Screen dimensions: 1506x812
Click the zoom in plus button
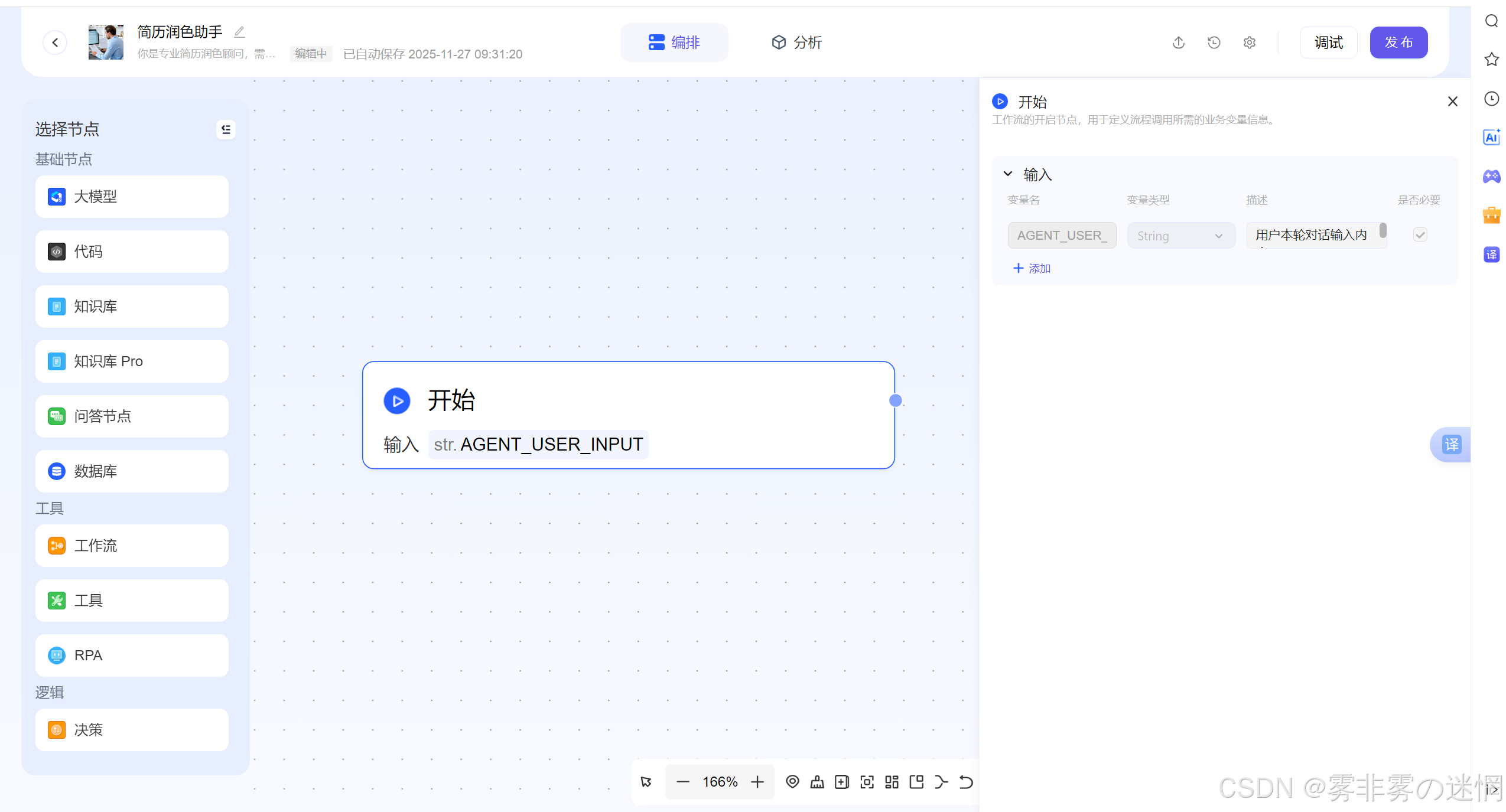pos(757,782)
